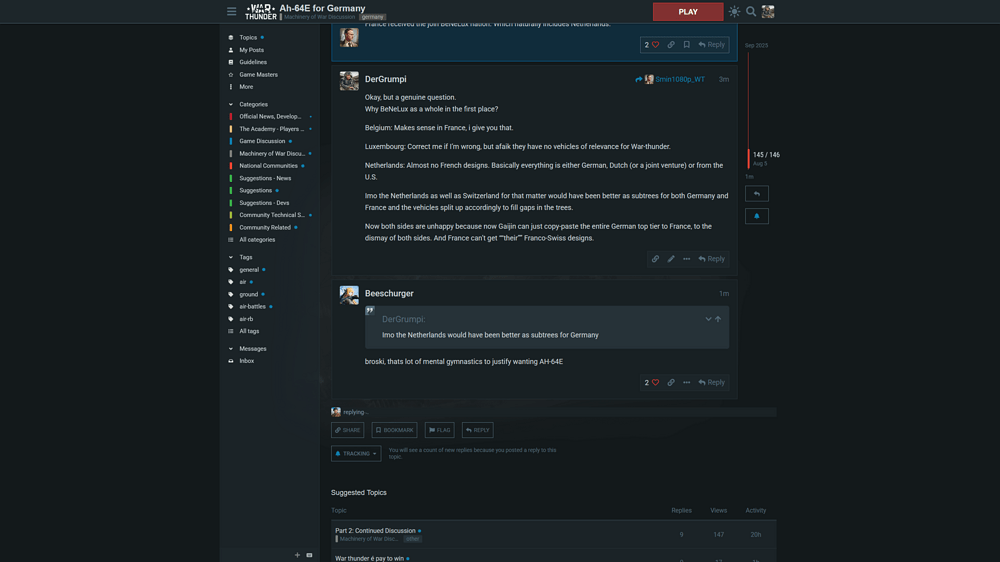Select the general tag
Screen dimensions: 1000x562
pyautogui.click(x=249, y=270)
